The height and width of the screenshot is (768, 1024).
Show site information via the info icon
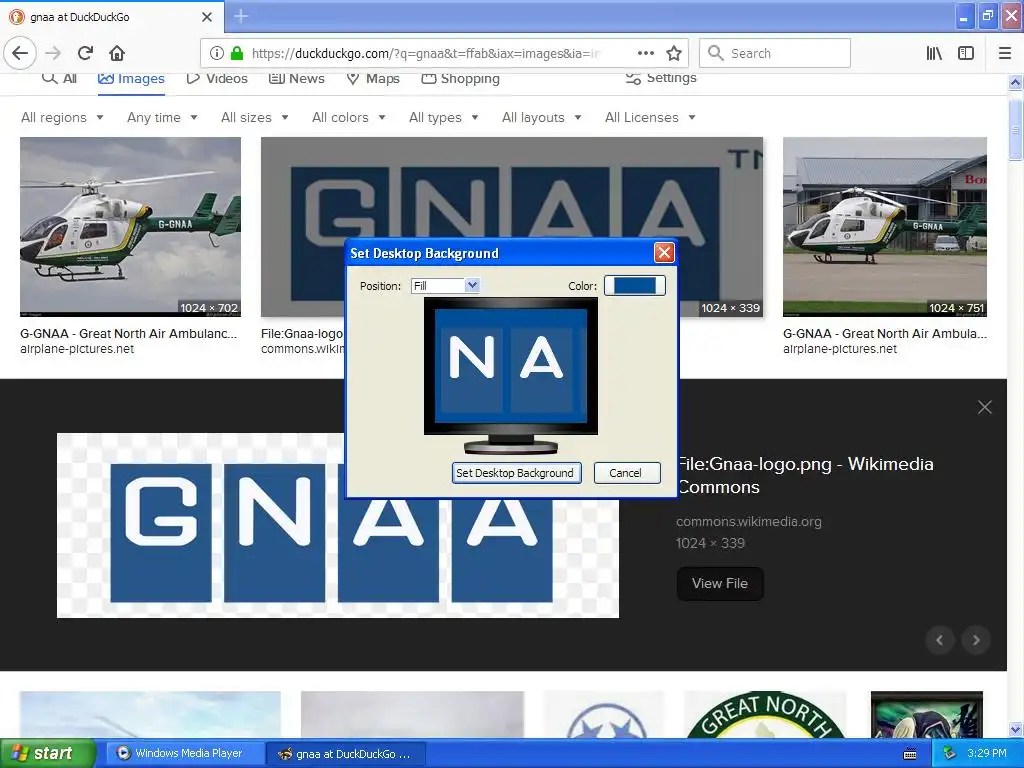[217, 53]
